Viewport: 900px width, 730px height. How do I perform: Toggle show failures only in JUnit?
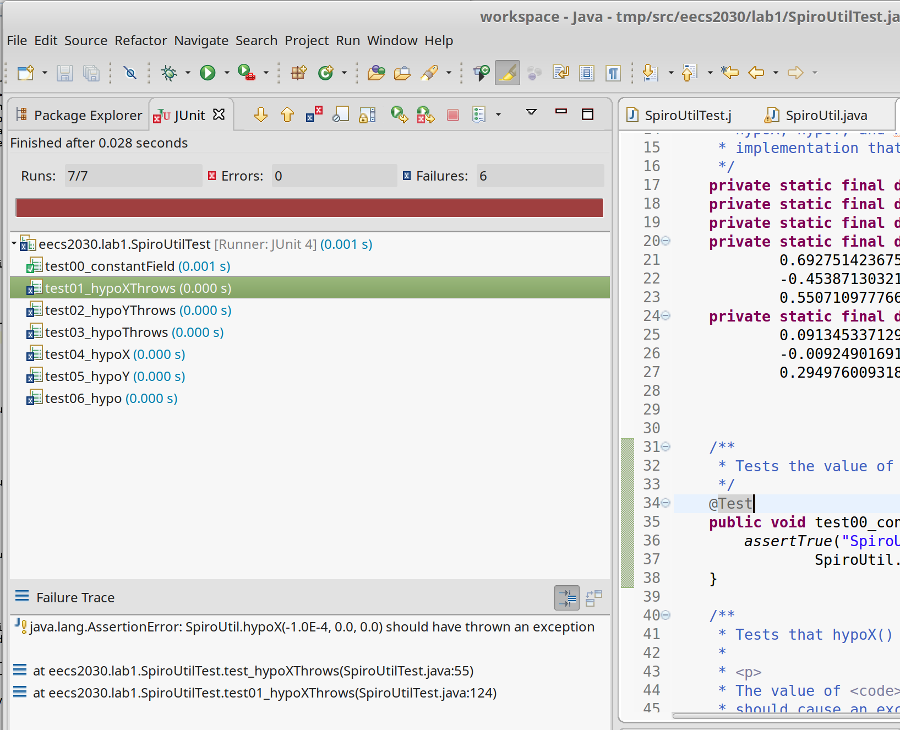(314, 115)
